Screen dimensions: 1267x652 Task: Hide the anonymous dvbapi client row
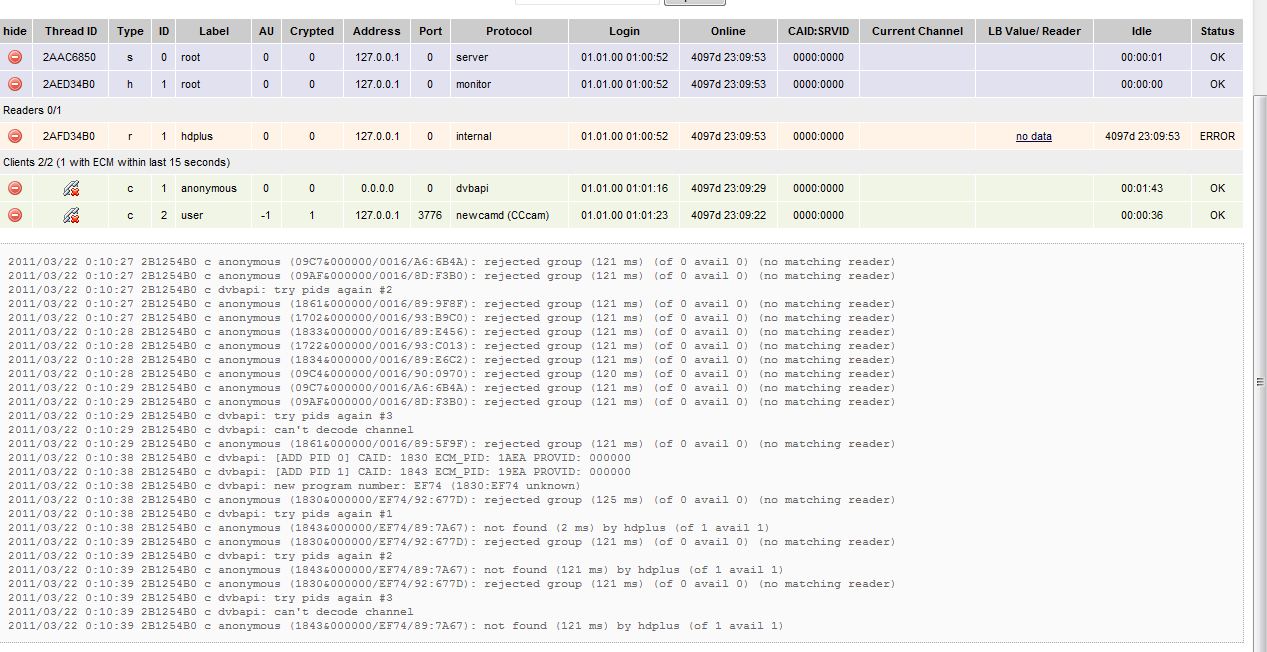point(15,188)
